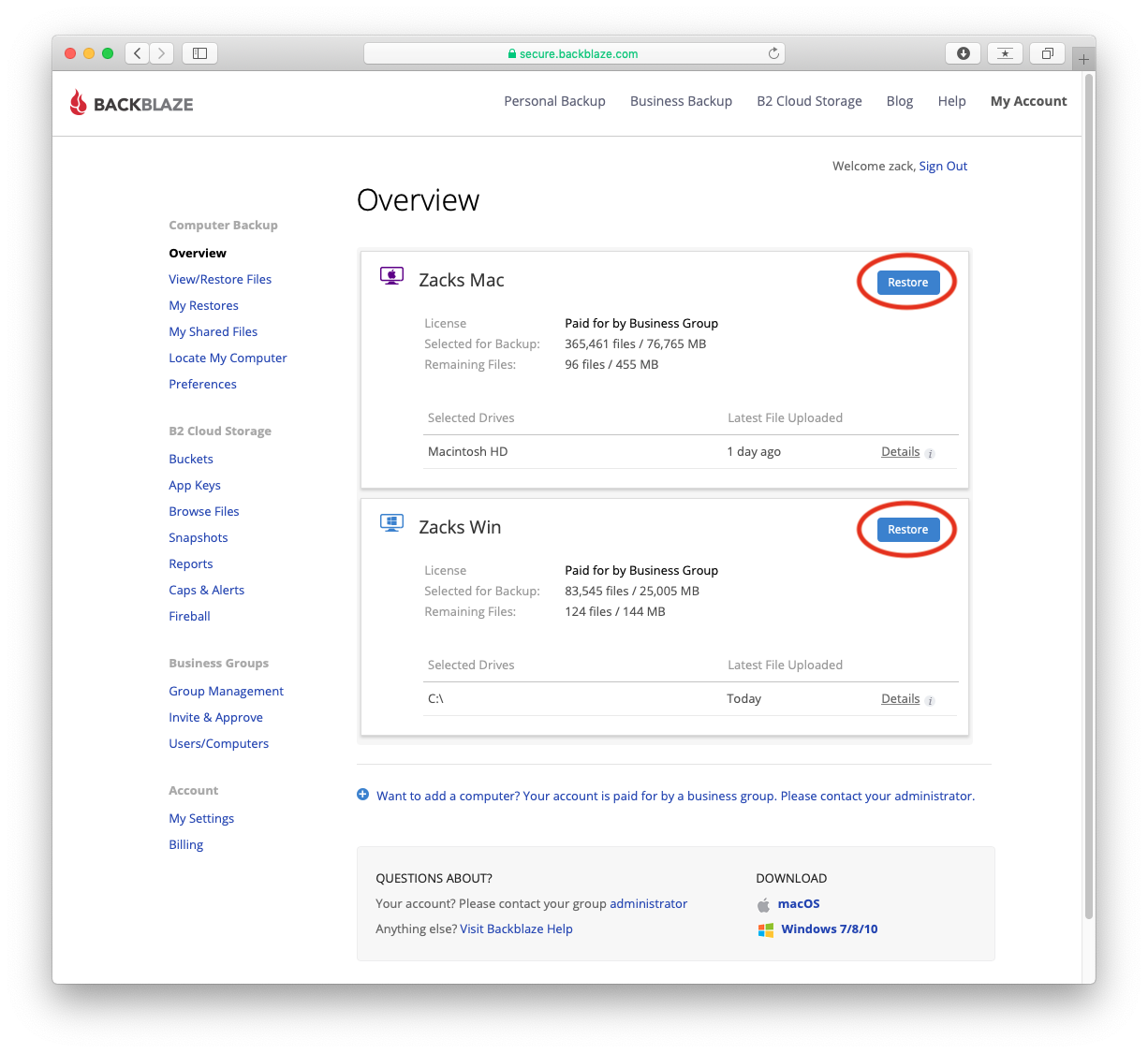Open Business Backup in top navigation

click(x=681, y=101)
